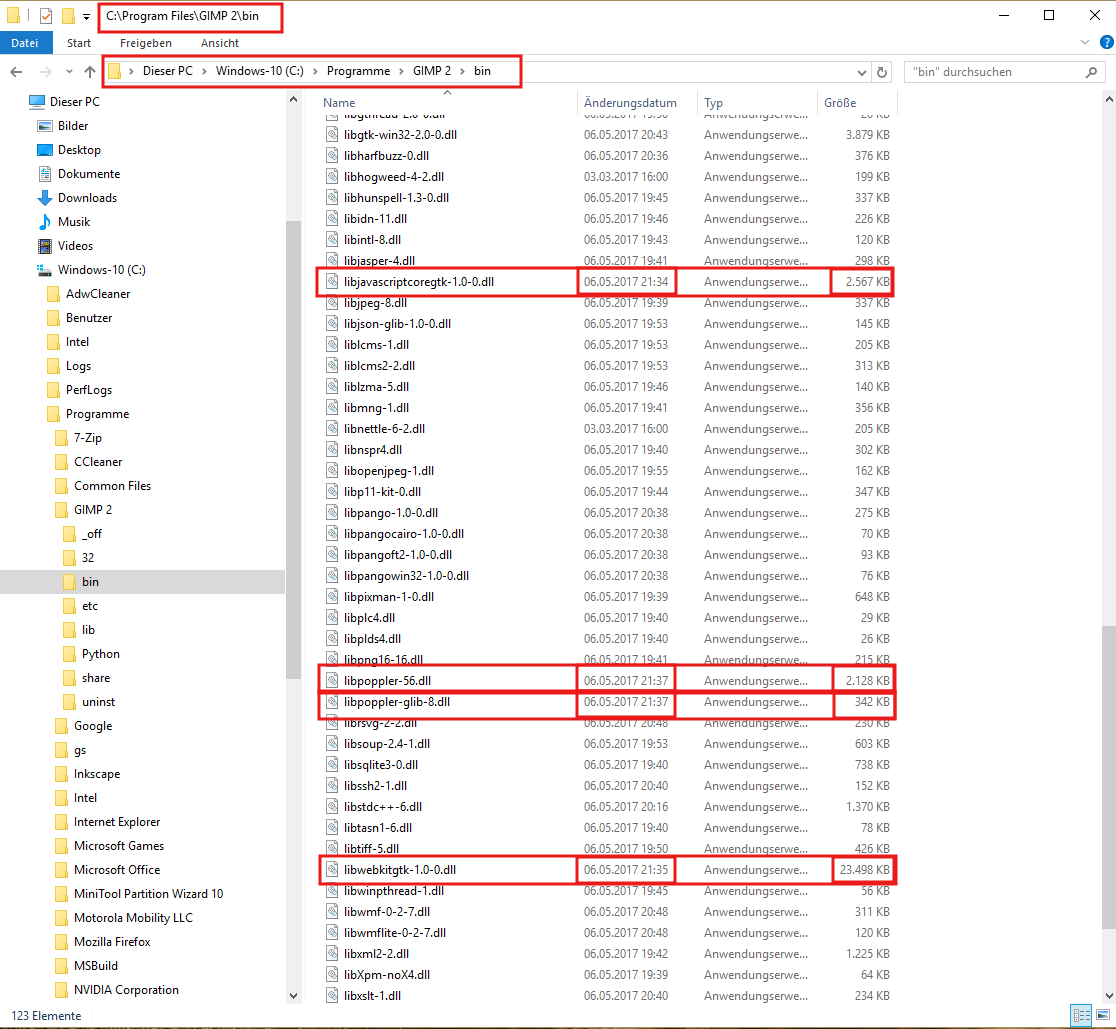Open the Benutzer folder in the tree
This screenshot has height=1029, width=1116.
pos(89,318)
